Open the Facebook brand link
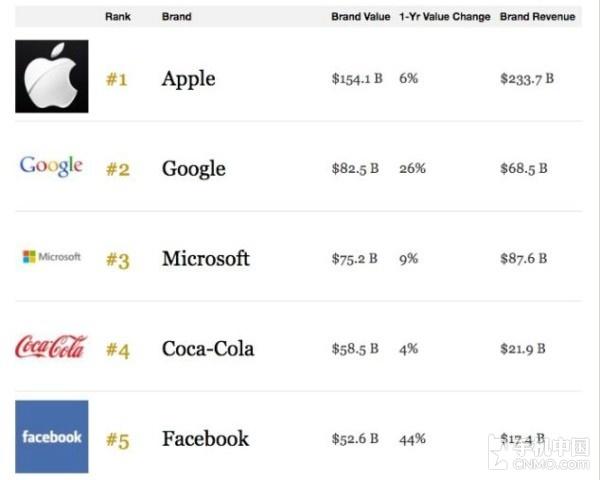The image size is (600, 480). click(x=205, y=439)
